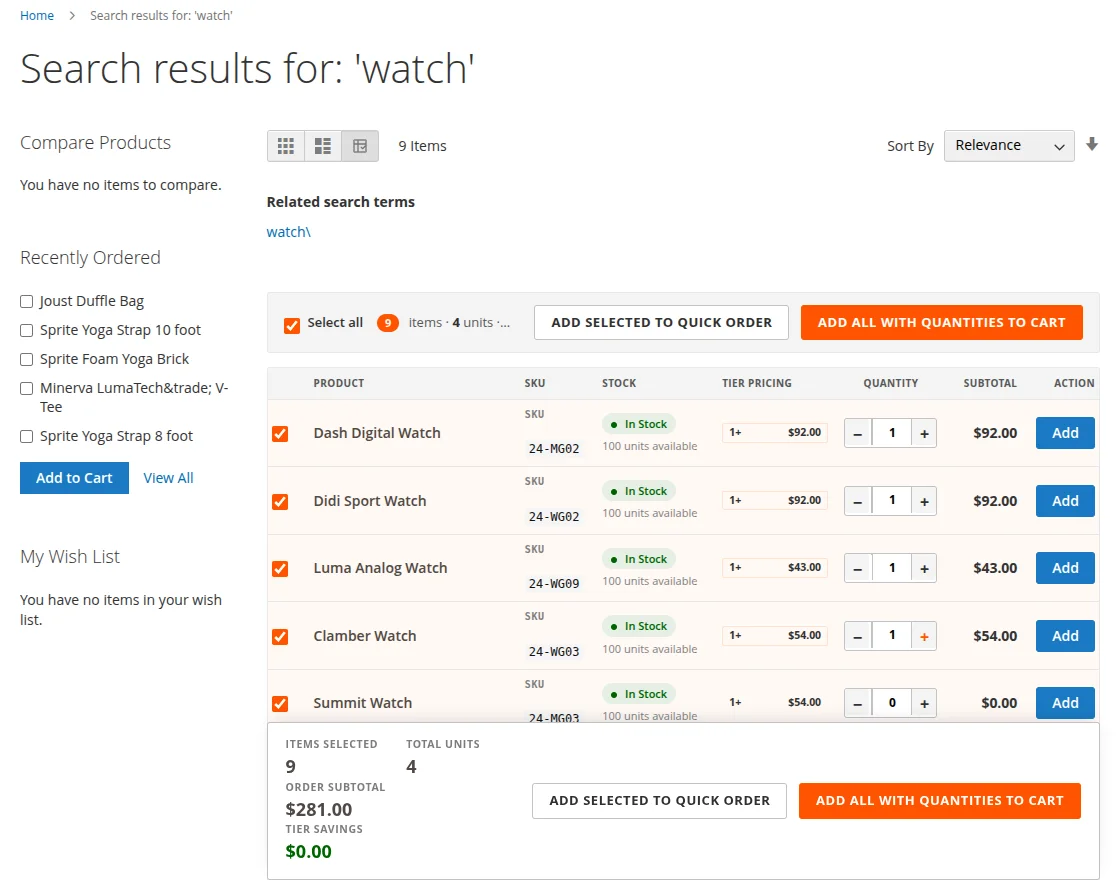The height and width of the screenshot is (880, 1120).
Task: Switch to grid view icon
Action: coord(286,146)
